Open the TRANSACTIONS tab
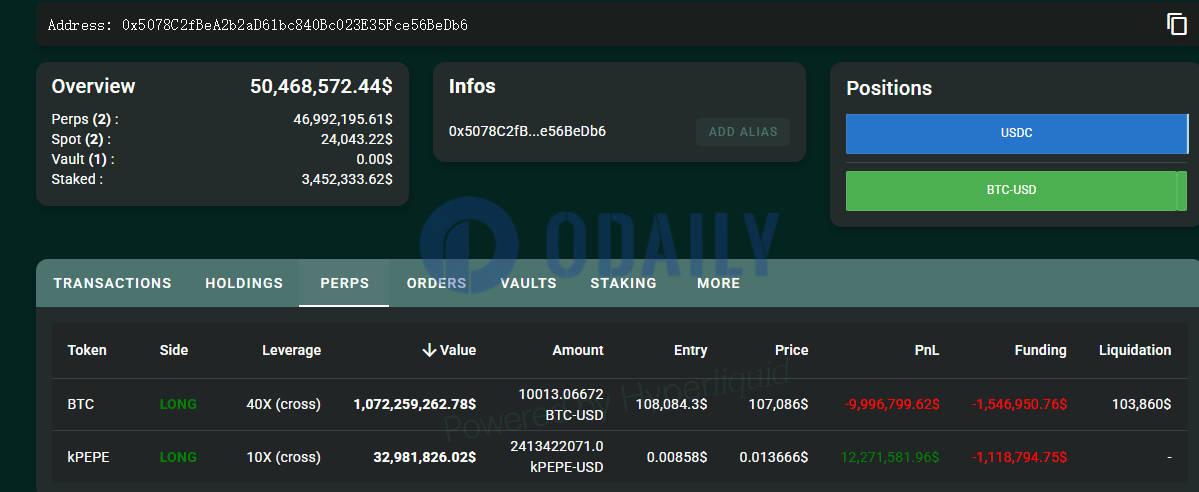Image resolution: width=1199 pixels, height=492 pixels. 112,283
